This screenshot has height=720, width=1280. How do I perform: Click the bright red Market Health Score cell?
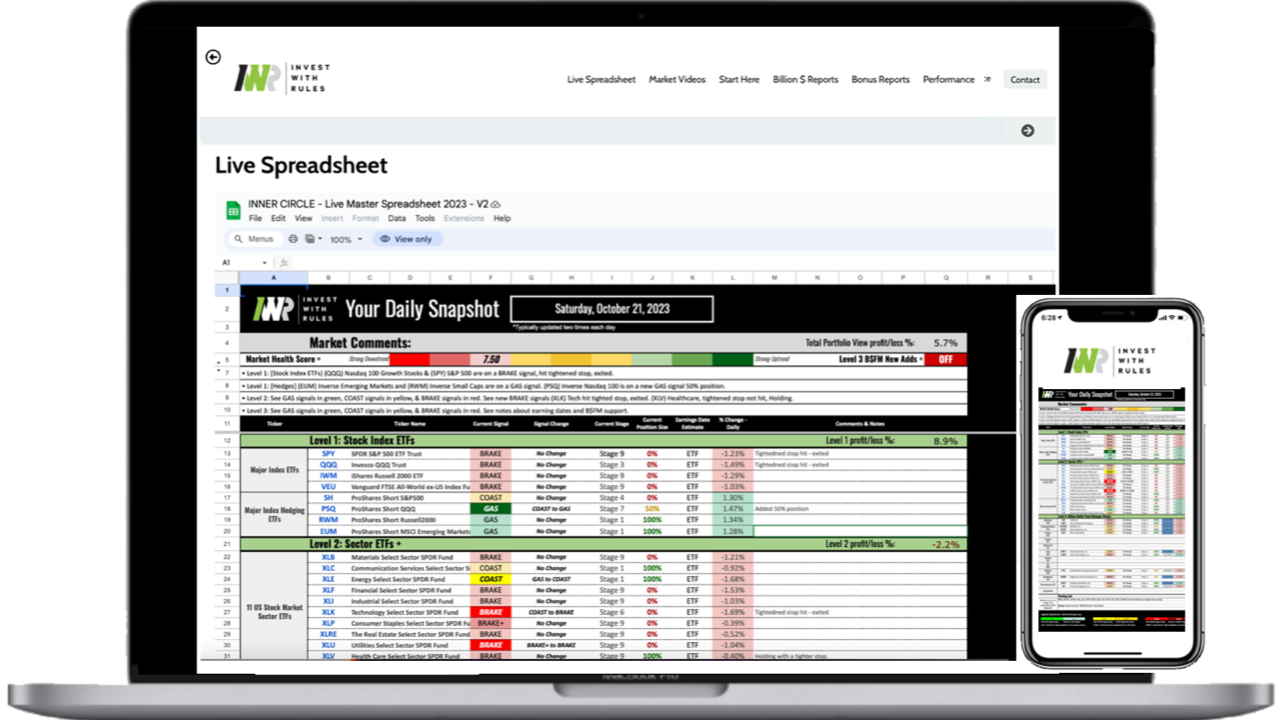[410, 359]
